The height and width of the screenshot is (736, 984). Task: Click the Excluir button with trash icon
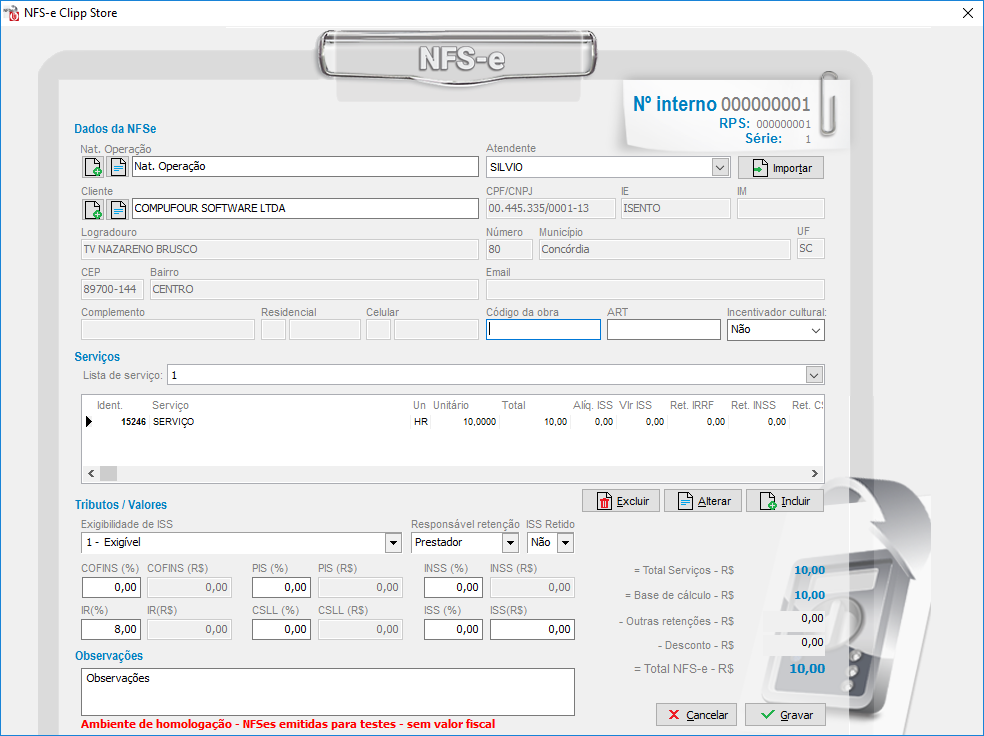621,501
